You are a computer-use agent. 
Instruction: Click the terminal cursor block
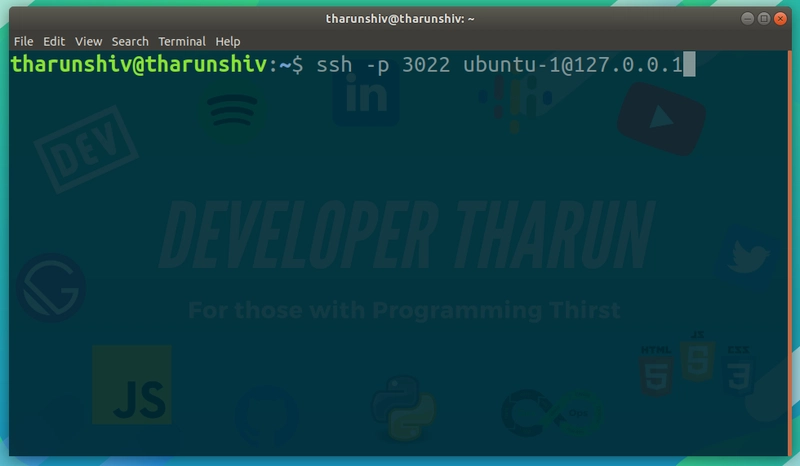coord(689,64)
